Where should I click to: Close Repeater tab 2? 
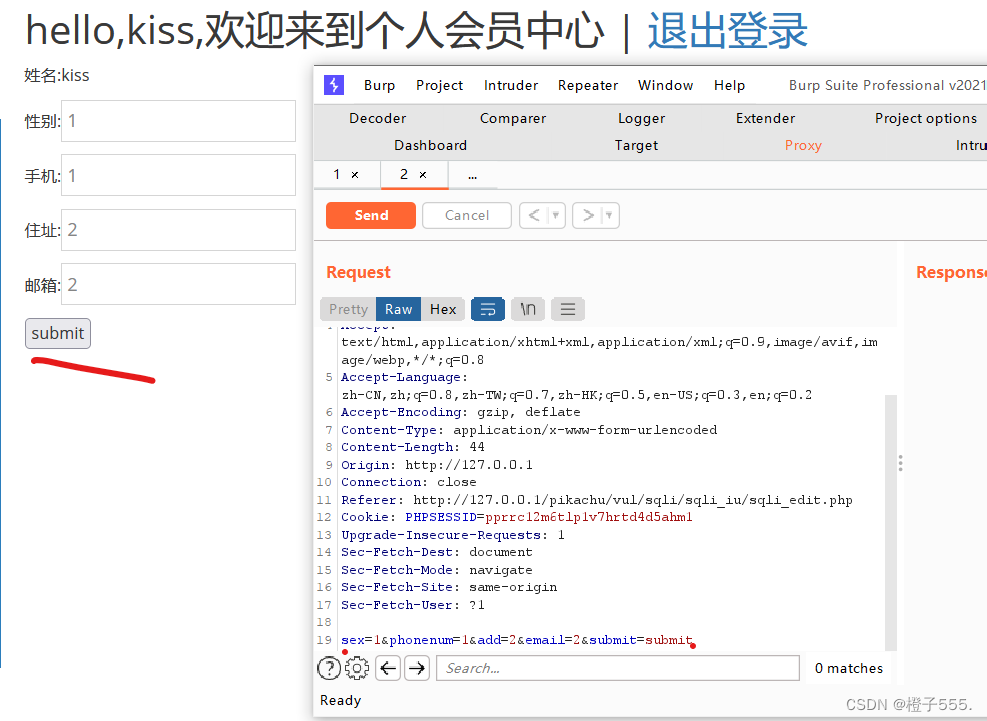point(423,175)
